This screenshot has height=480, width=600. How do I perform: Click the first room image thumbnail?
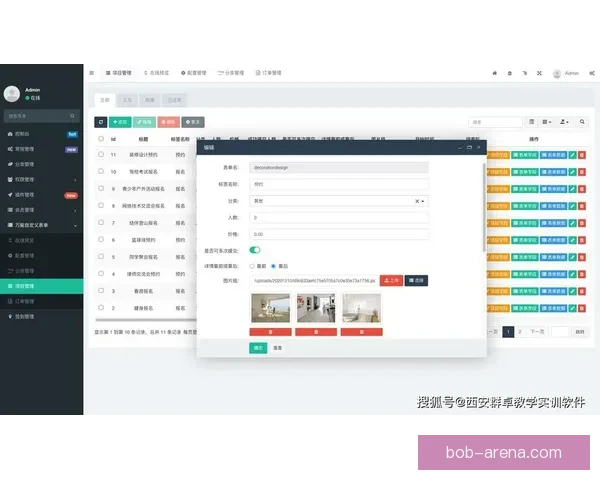[x=271, y=308]
